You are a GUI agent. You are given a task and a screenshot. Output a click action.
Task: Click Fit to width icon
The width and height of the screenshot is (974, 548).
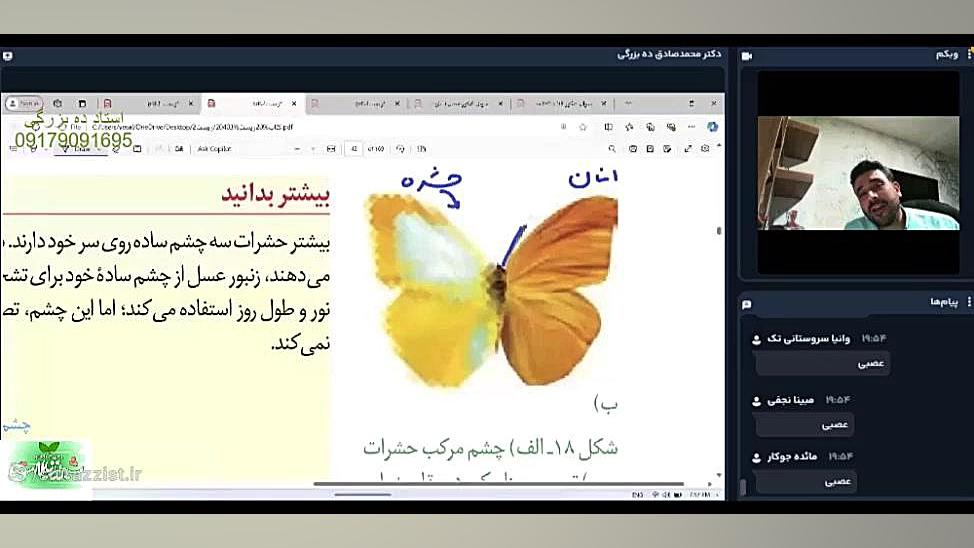click(331, 149)
